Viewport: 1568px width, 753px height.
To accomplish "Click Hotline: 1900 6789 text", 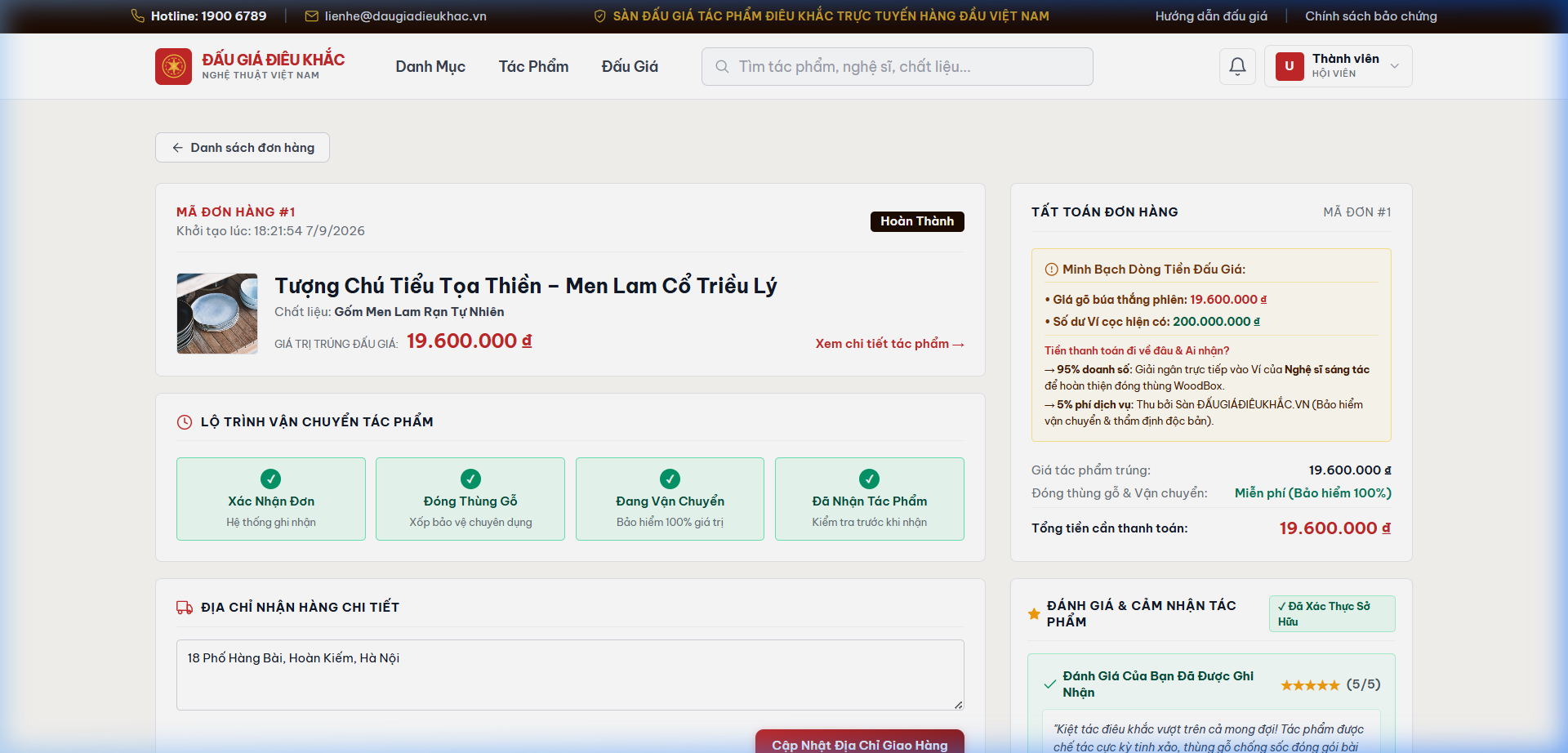I will [208, 16].
